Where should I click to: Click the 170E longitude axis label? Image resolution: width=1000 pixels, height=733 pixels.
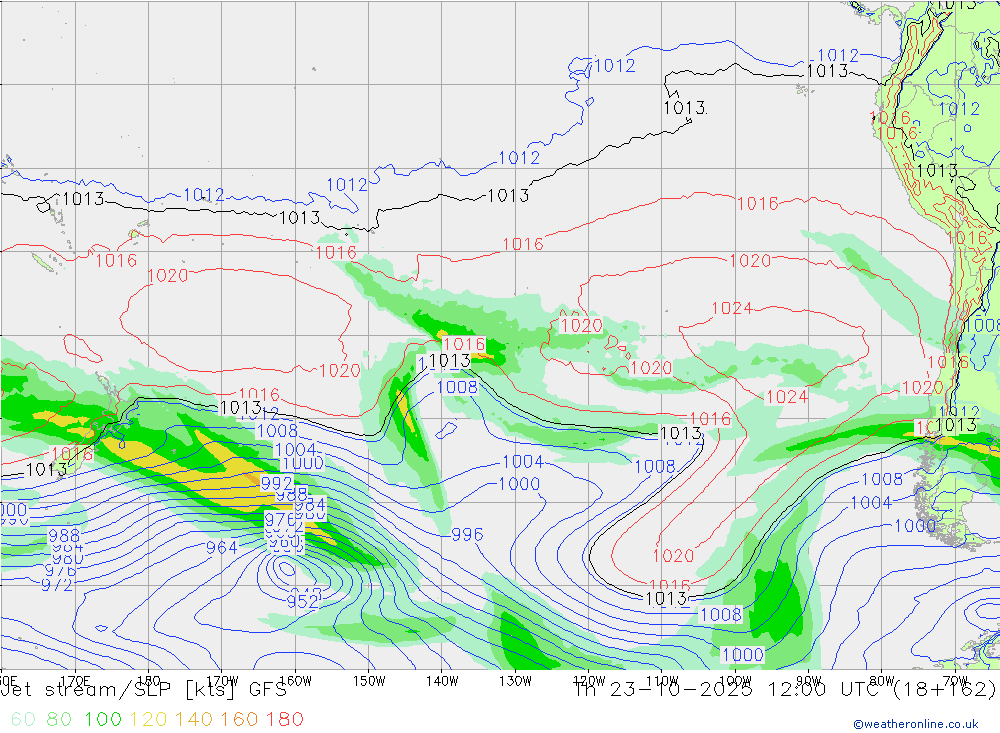coord(75,681)
